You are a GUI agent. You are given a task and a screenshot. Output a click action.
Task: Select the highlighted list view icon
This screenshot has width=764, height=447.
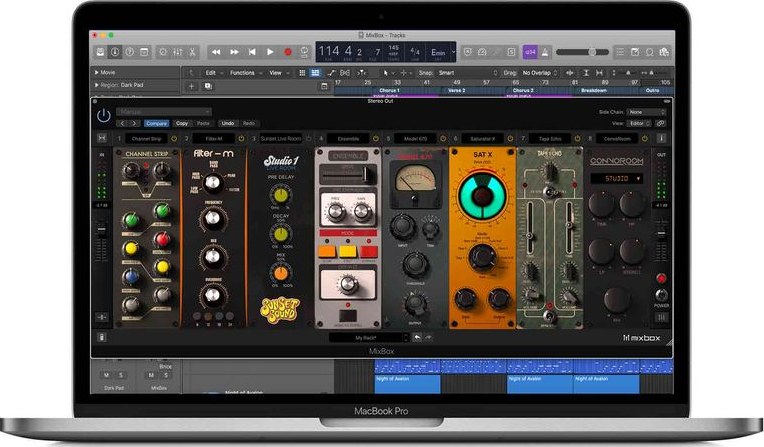click(x=315, y=73)
